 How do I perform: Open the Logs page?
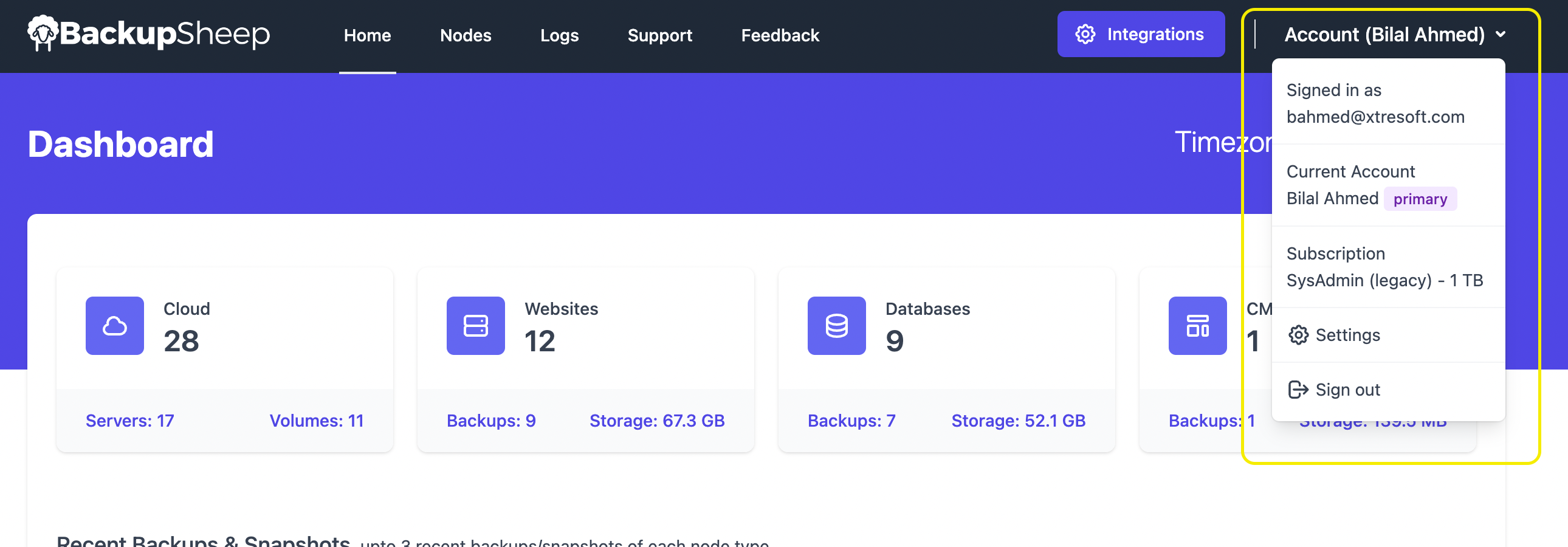(559, 35)
